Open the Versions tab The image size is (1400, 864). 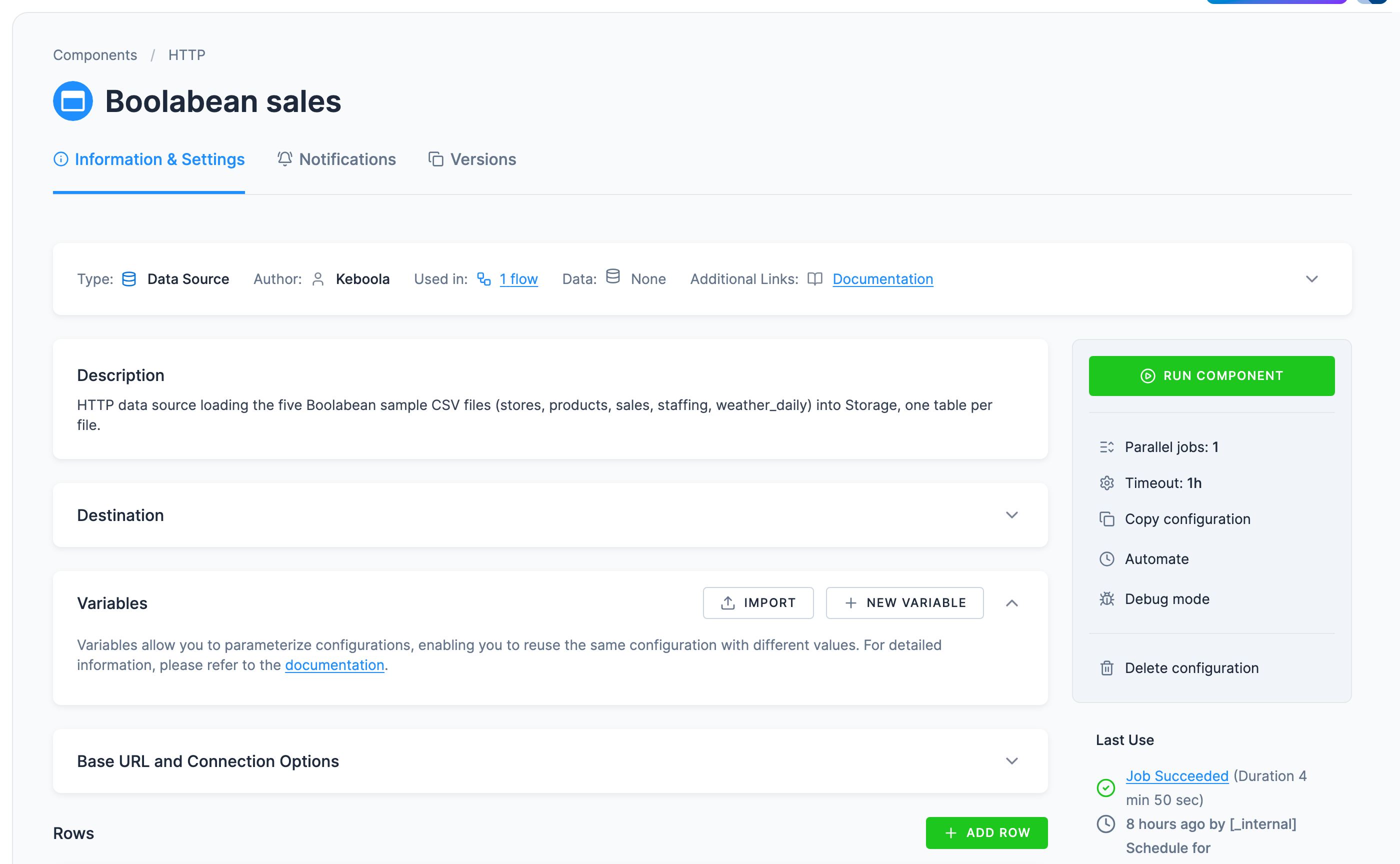(472, 159)
